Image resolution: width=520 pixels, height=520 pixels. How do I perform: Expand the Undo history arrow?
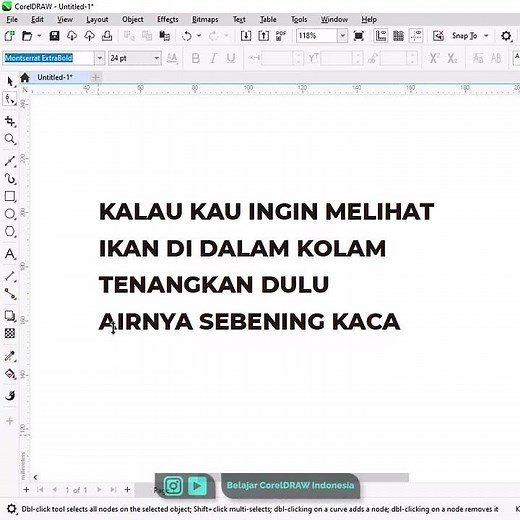pyautogui.click(x=199, y=36)
